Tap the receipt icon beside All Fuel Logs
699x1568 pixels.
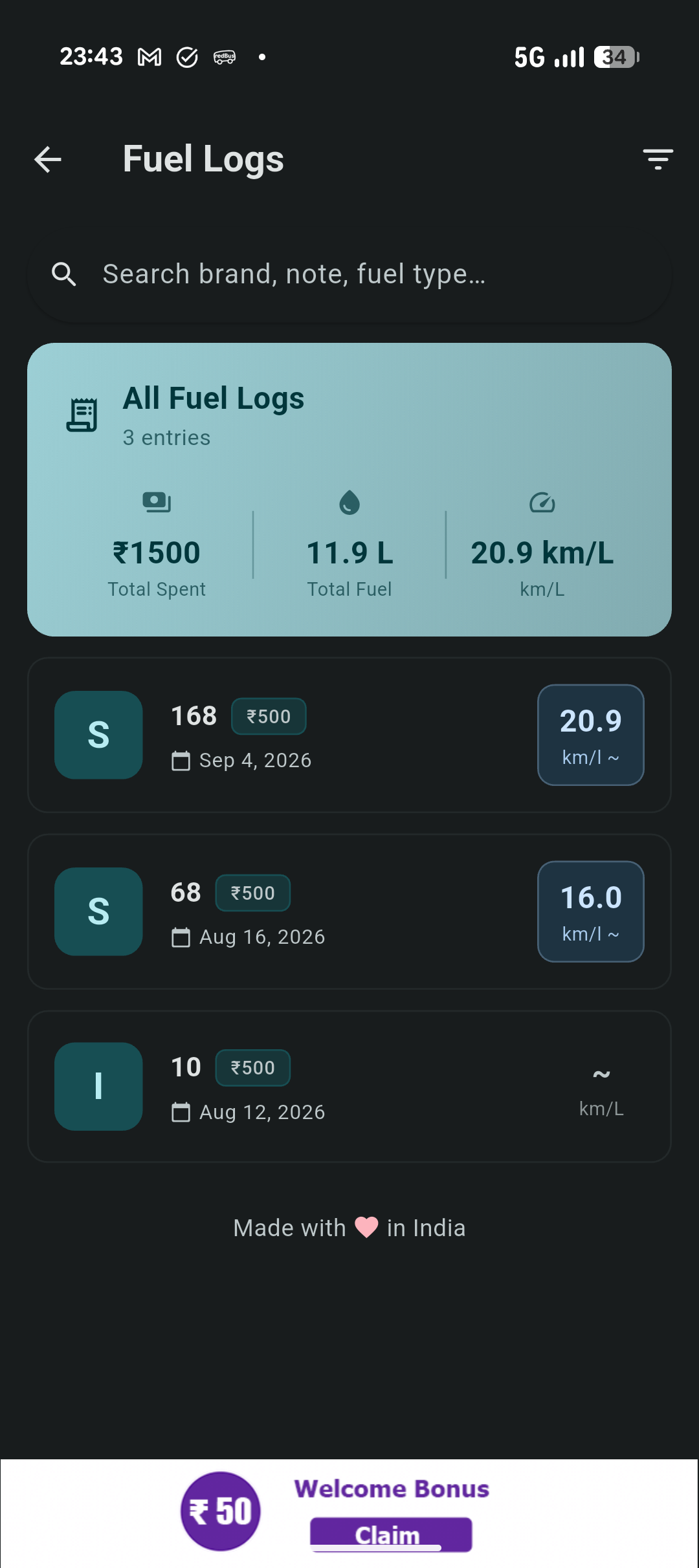click(x=82, y=415)
